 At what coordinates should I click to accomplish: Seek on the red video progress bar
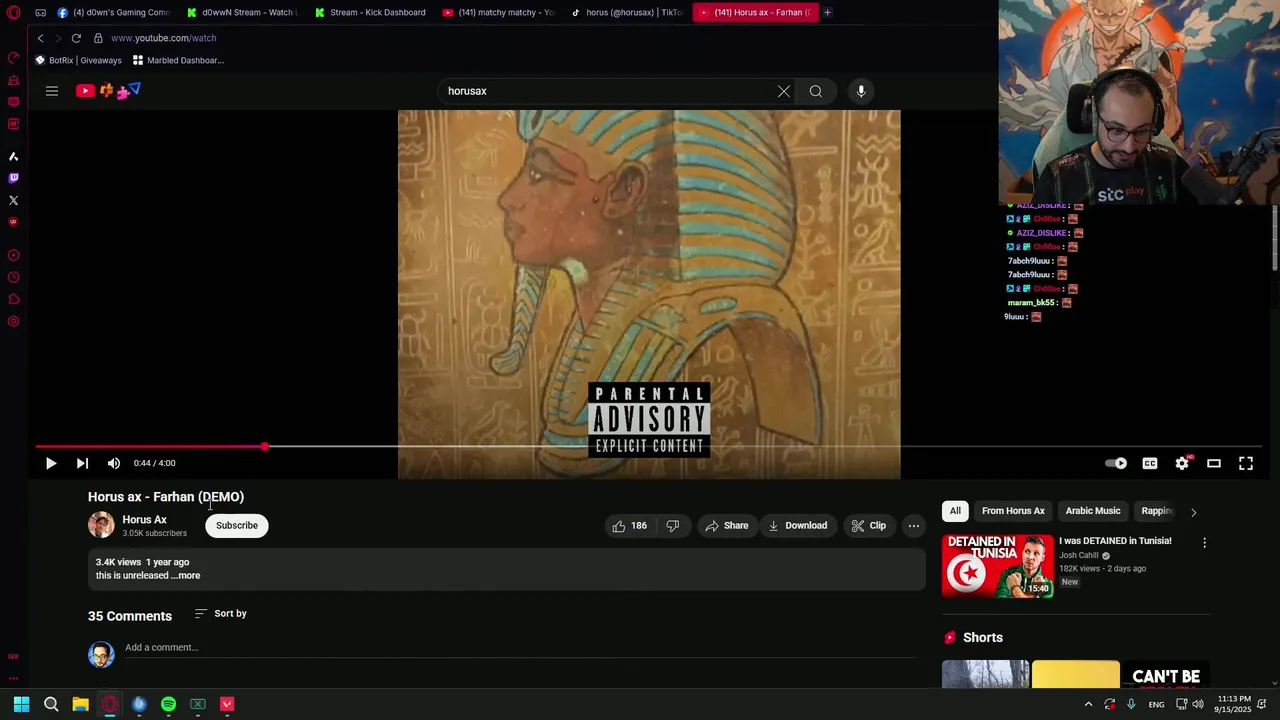click(648, 447)
